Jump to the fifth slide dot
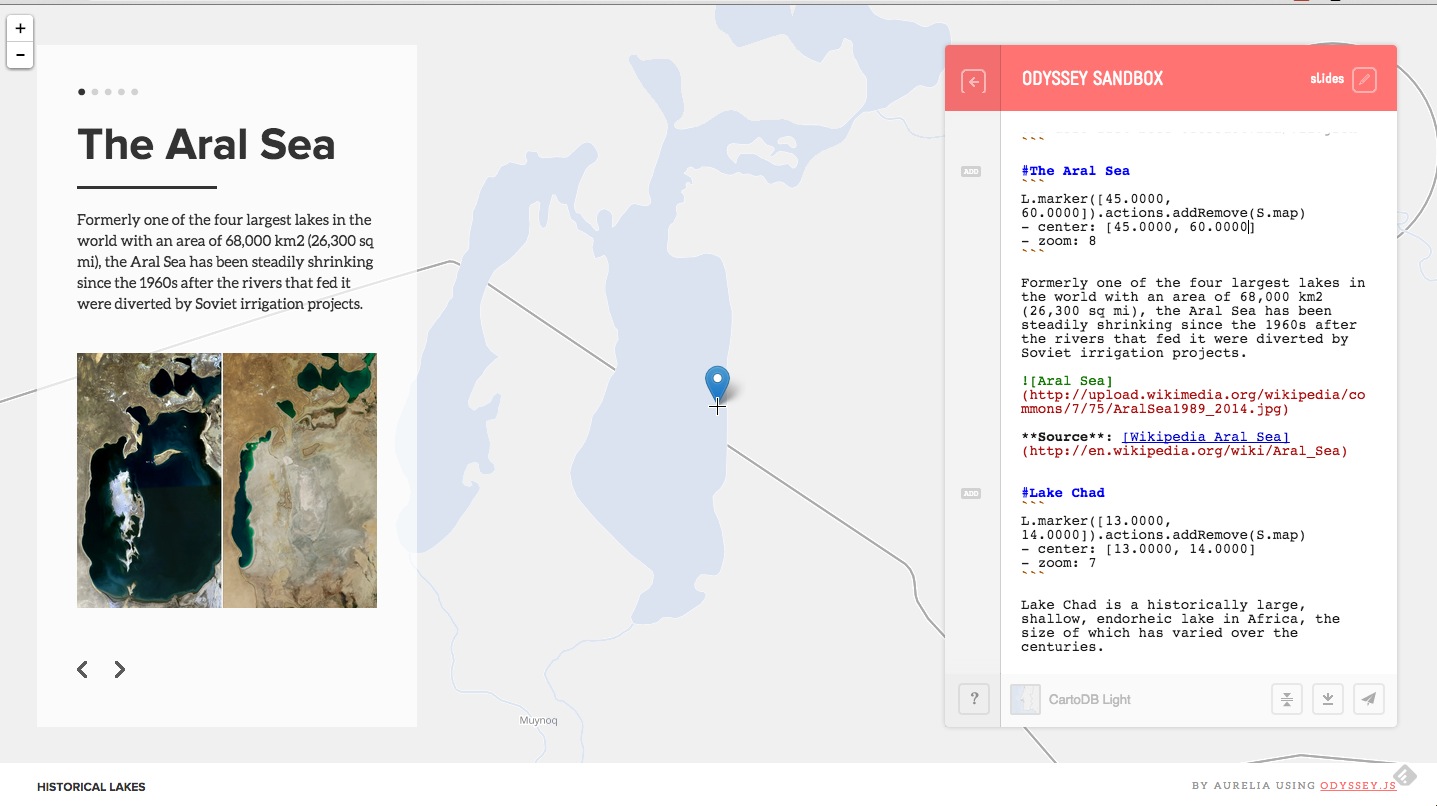This screenshot has width=1437, height=806. pyautogui.click(x=134, y=92)
